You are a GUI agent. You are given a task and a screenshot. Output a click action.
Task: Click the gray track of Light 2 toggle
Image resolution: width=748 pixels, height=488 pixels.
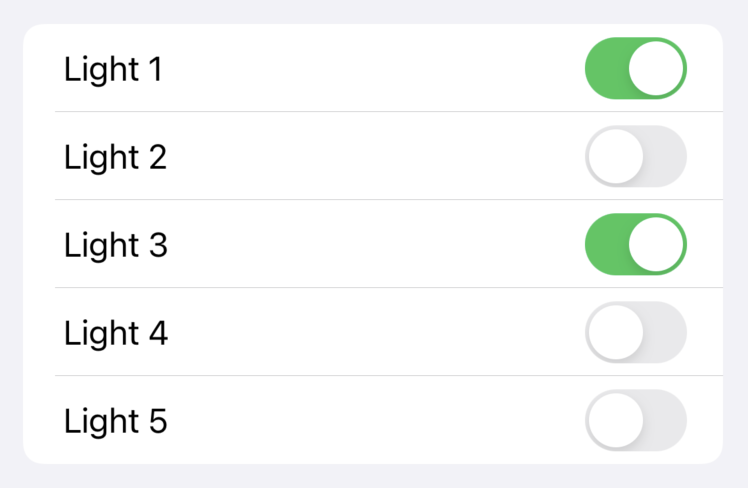click(665, 157)
